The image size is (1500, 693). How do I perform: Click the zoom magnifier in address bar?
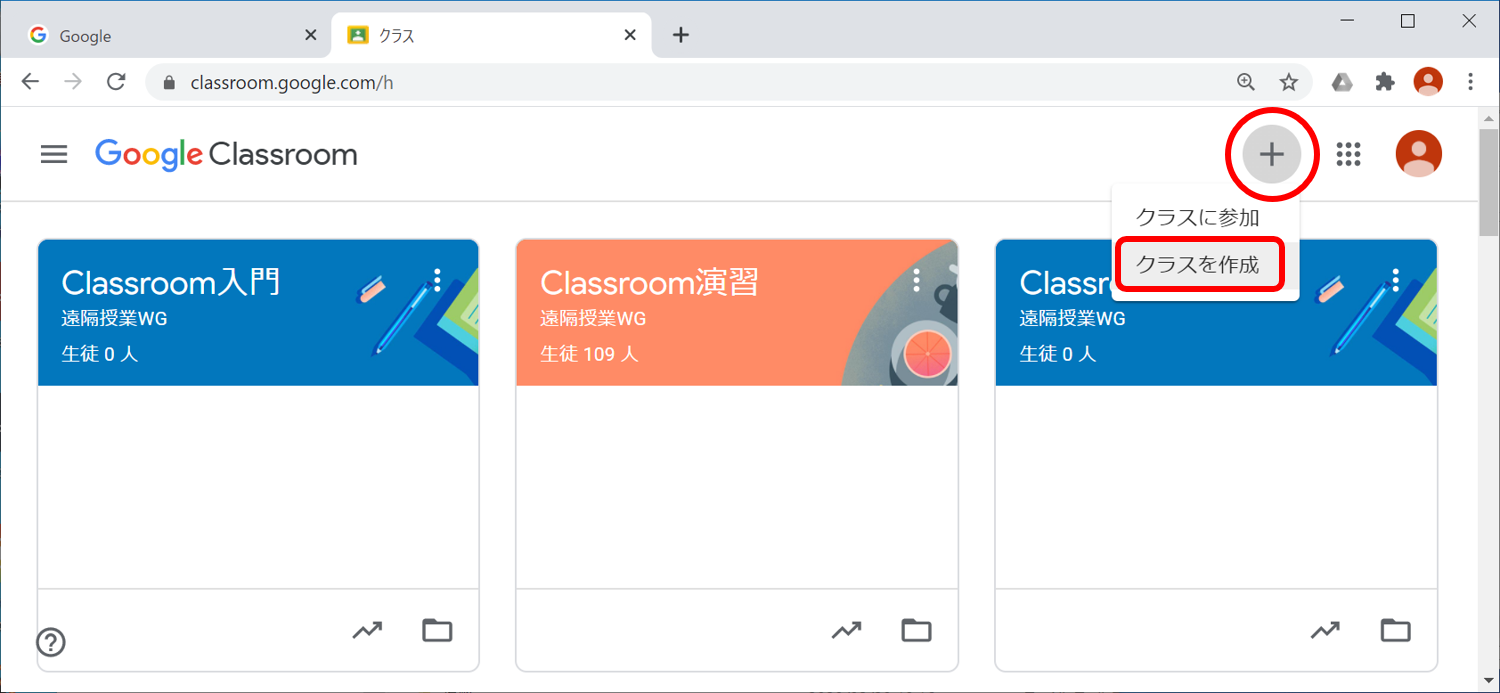tap(1245, 82)
